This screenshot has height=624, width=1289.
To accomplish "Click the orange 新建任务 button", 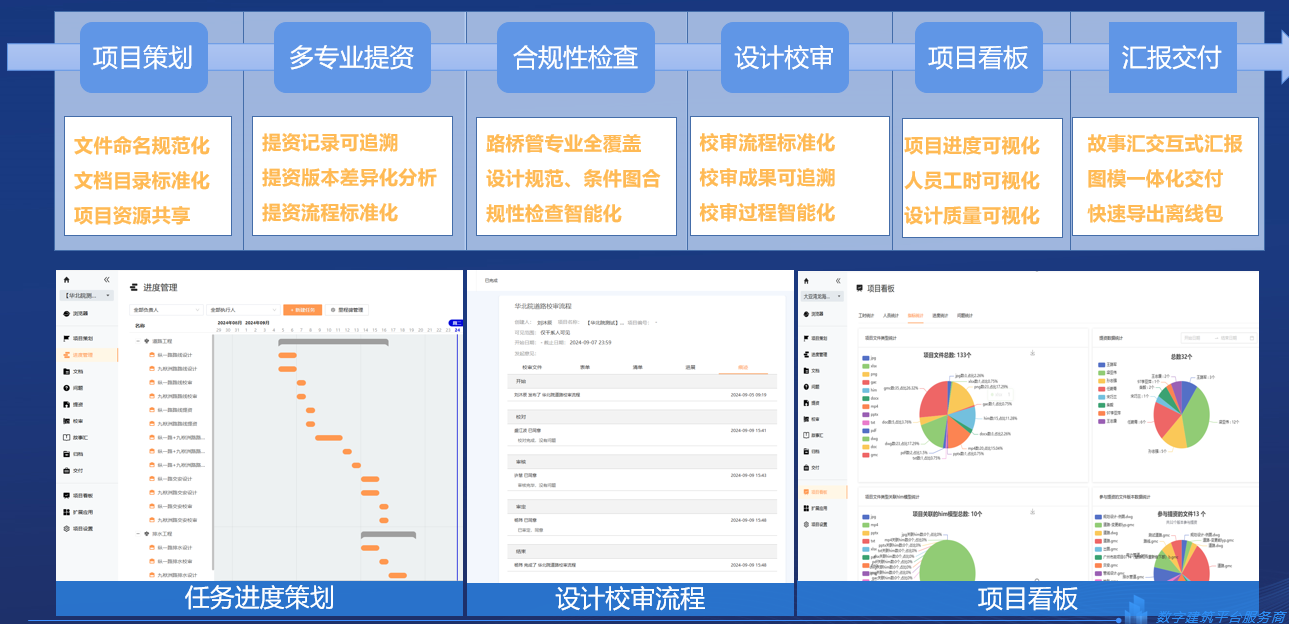I will pos(302,310).
